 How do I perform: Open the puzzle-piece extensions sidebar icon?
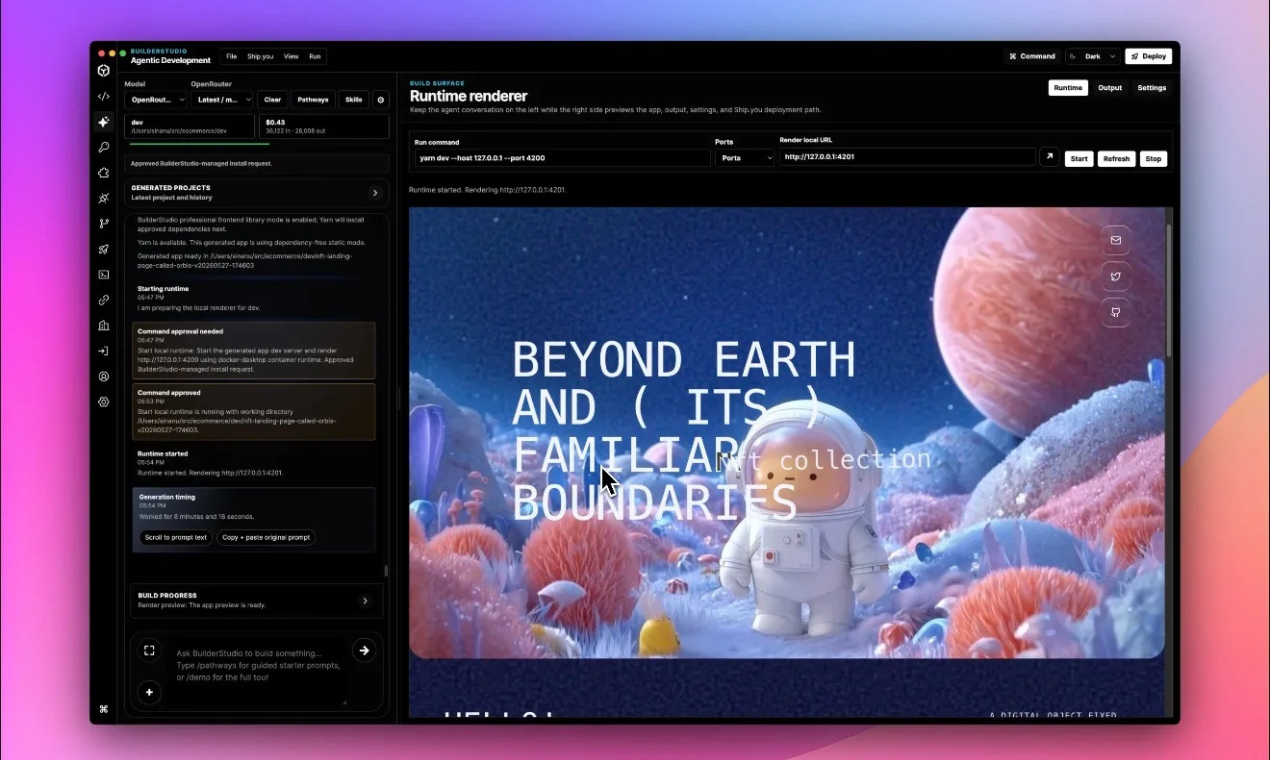[103, 173]
